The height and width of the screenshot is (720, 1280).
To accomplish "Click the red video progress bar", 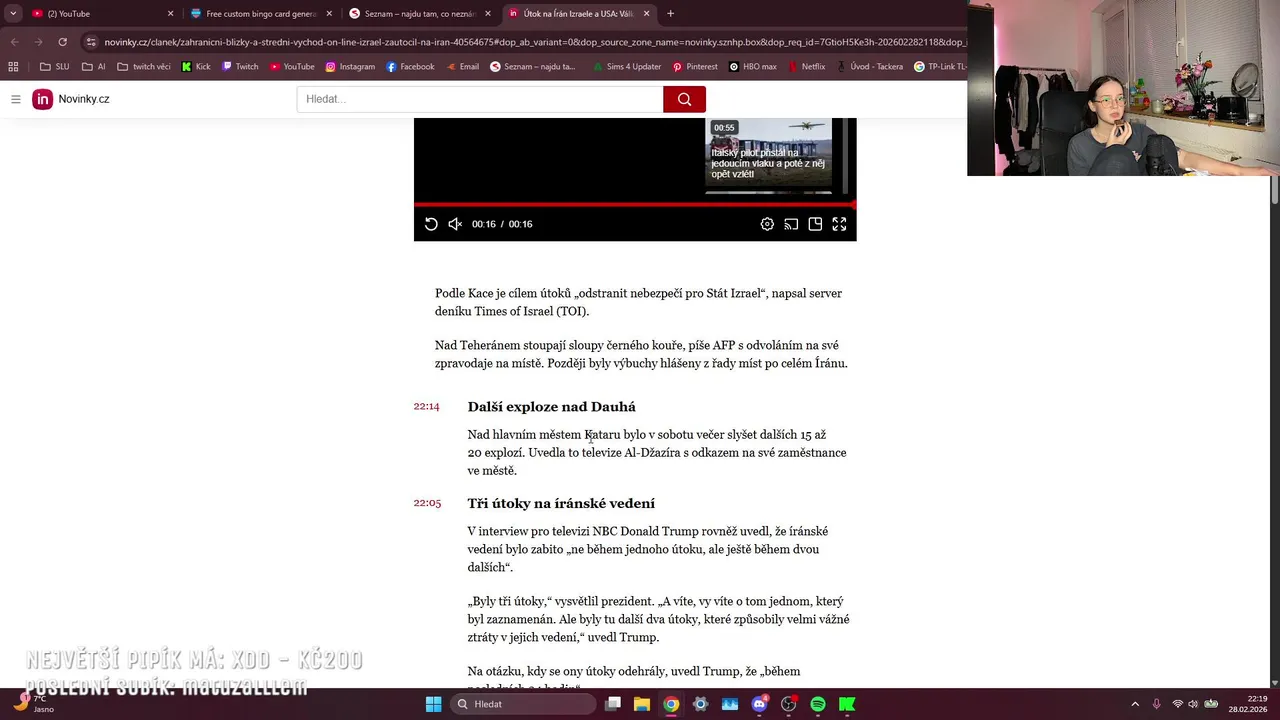I will [x=635, y=204].
